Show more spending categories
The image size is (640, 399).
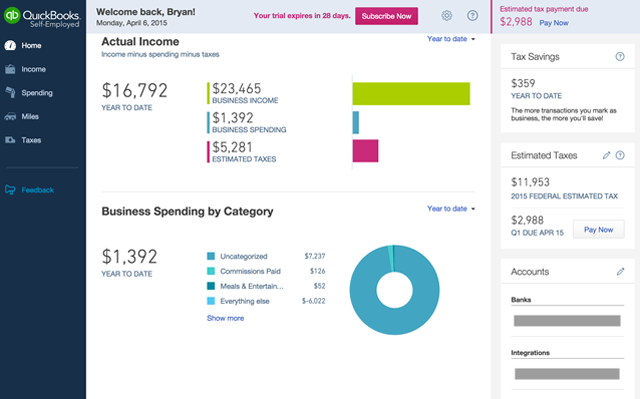(x=225, y=318)
